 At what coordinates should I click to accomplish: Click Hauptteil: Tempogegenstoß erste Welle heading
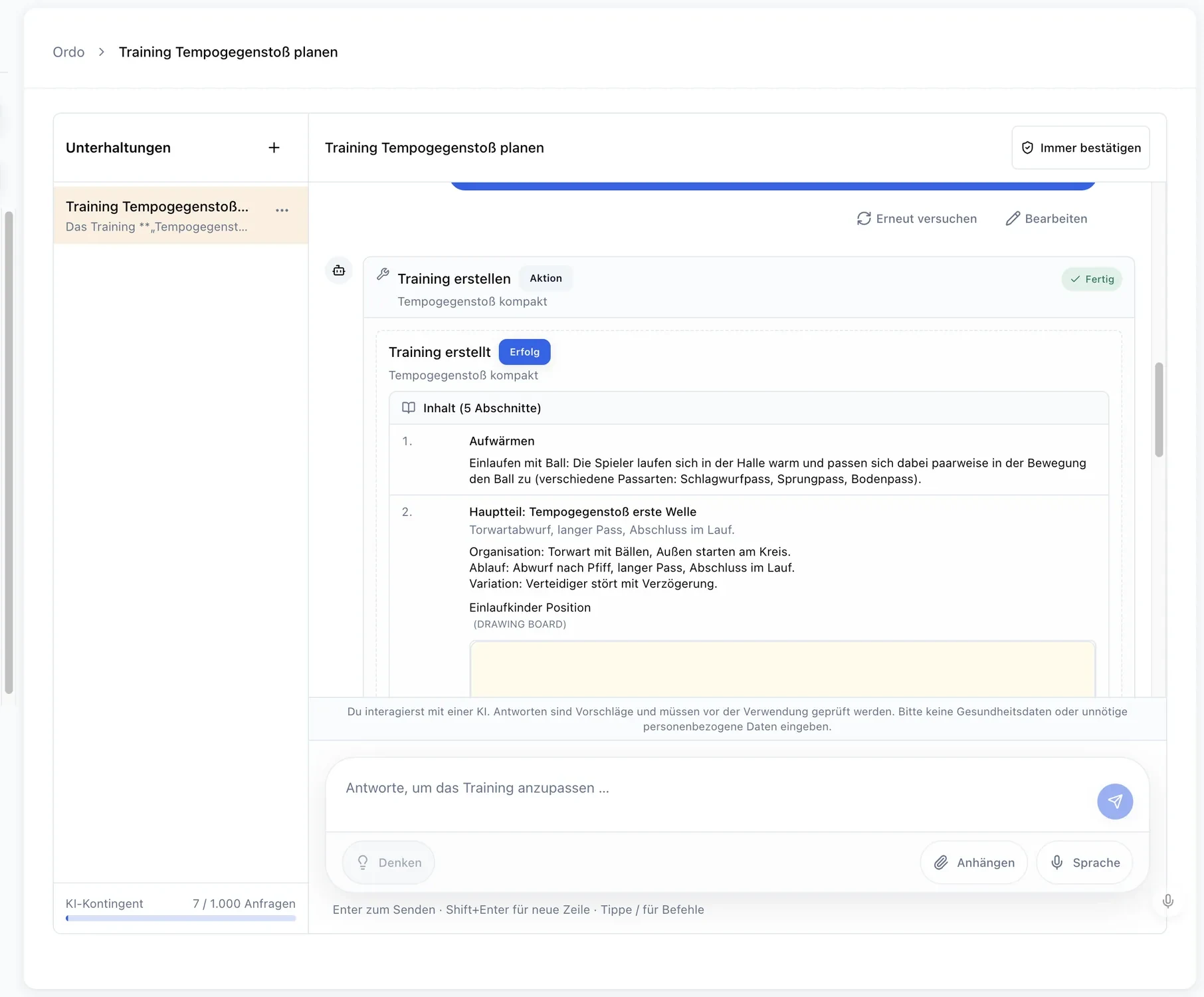(x=583, y=512)
